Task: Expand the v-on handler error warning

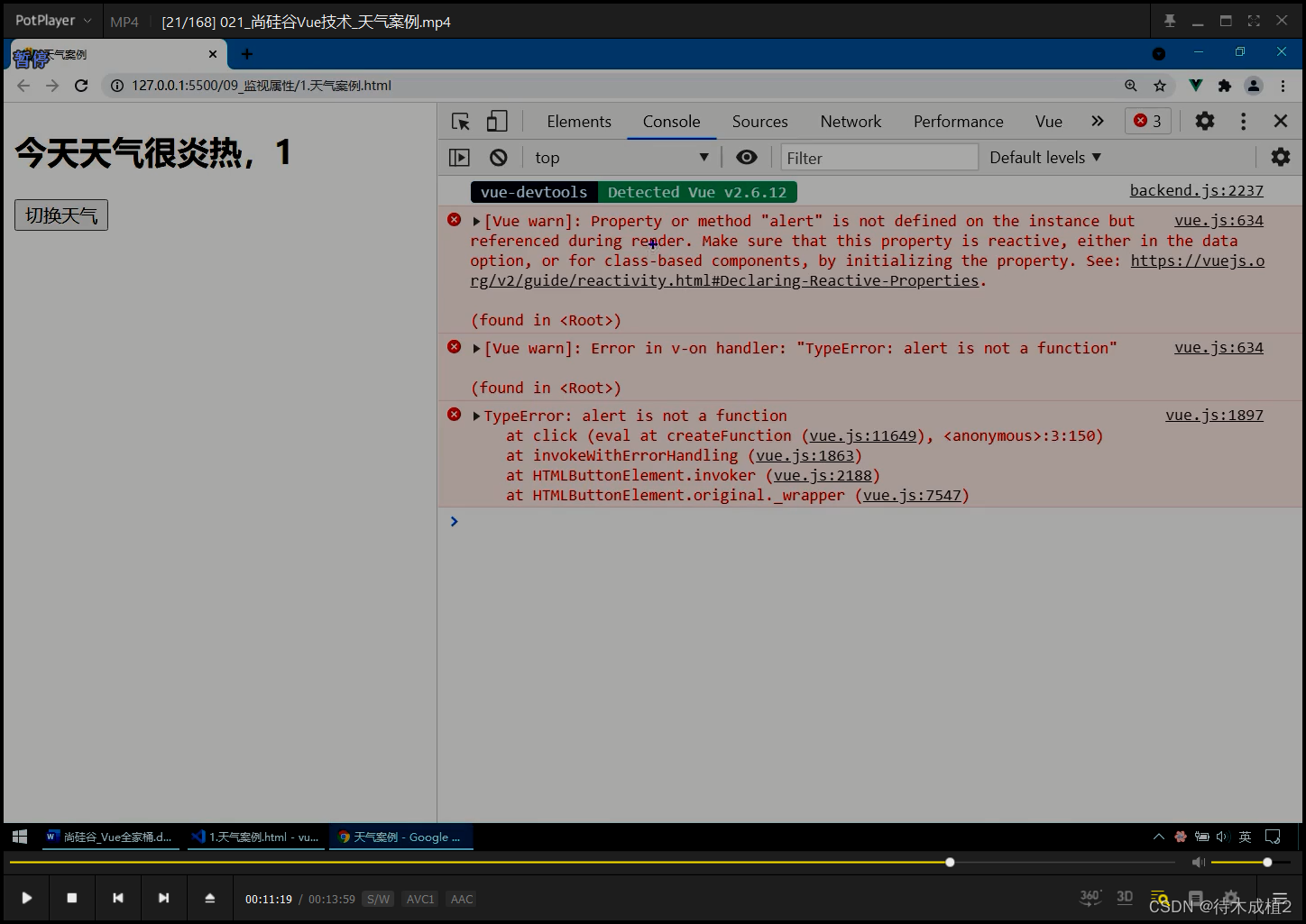Action: coord(476,349)
